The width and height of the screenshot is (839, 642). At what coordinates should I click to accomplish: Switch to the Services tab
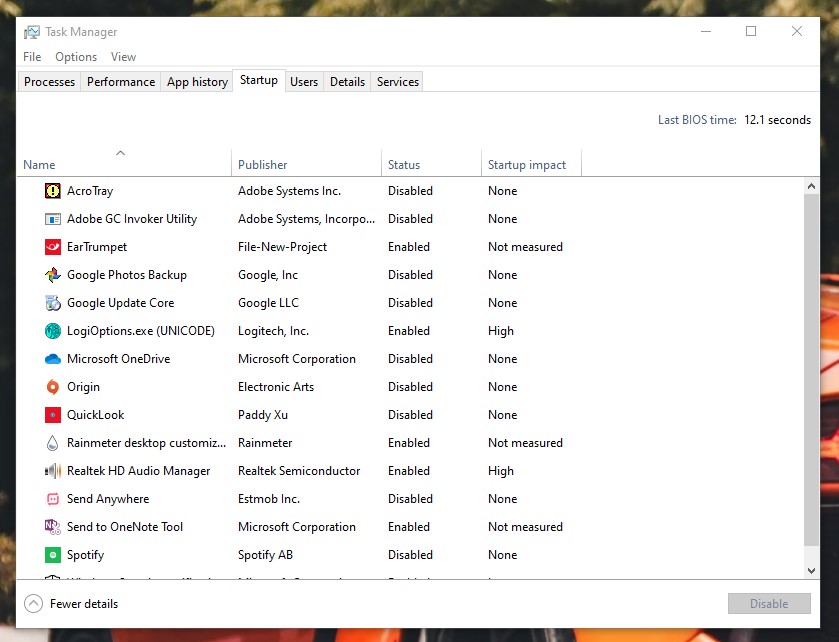tap(398, 82)
